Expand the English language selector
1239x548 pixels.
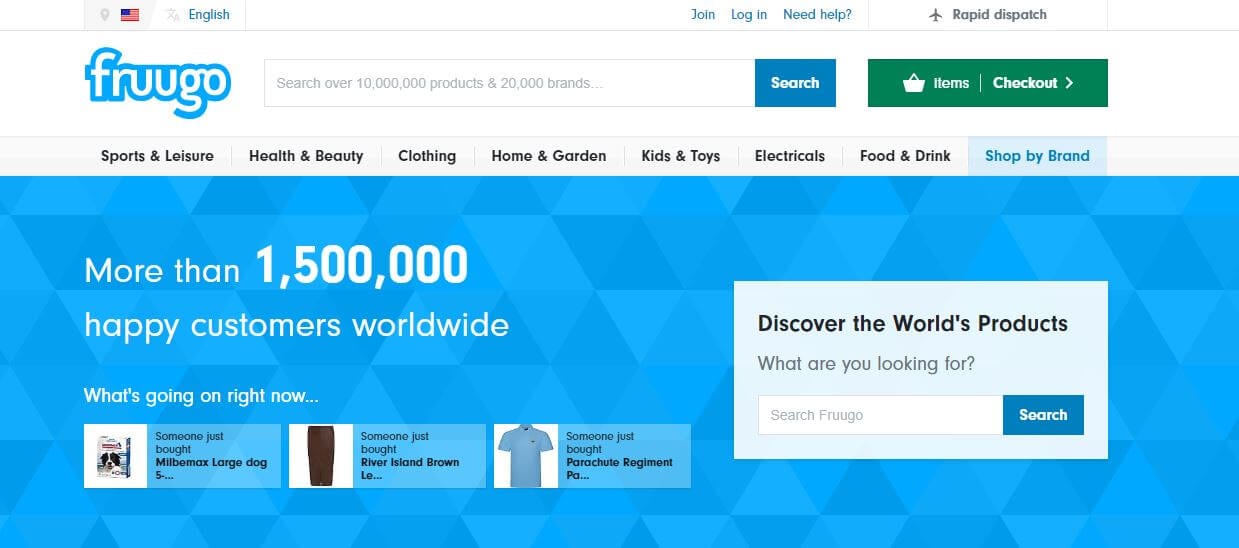[x=208, y=15]
